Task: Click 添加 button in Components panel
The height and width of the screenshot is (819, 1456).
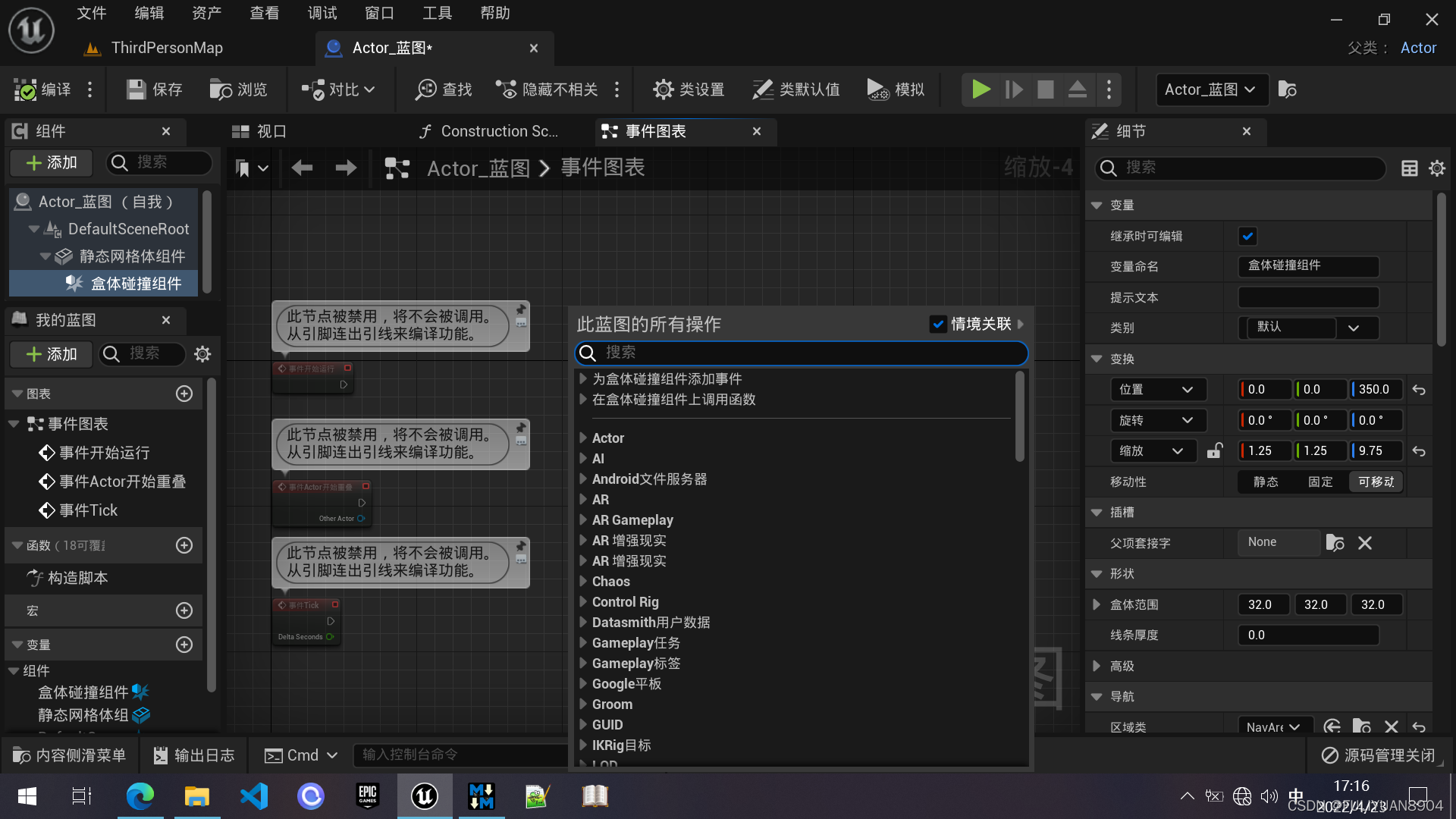Action: [52, 162]
